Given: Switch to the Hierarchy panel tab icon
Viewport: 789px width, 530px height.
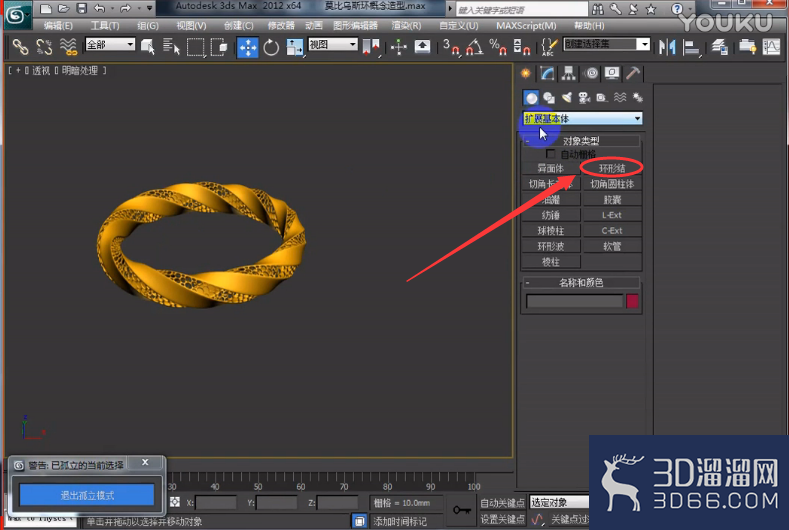Looking at the screenshot, I should 569,73.
